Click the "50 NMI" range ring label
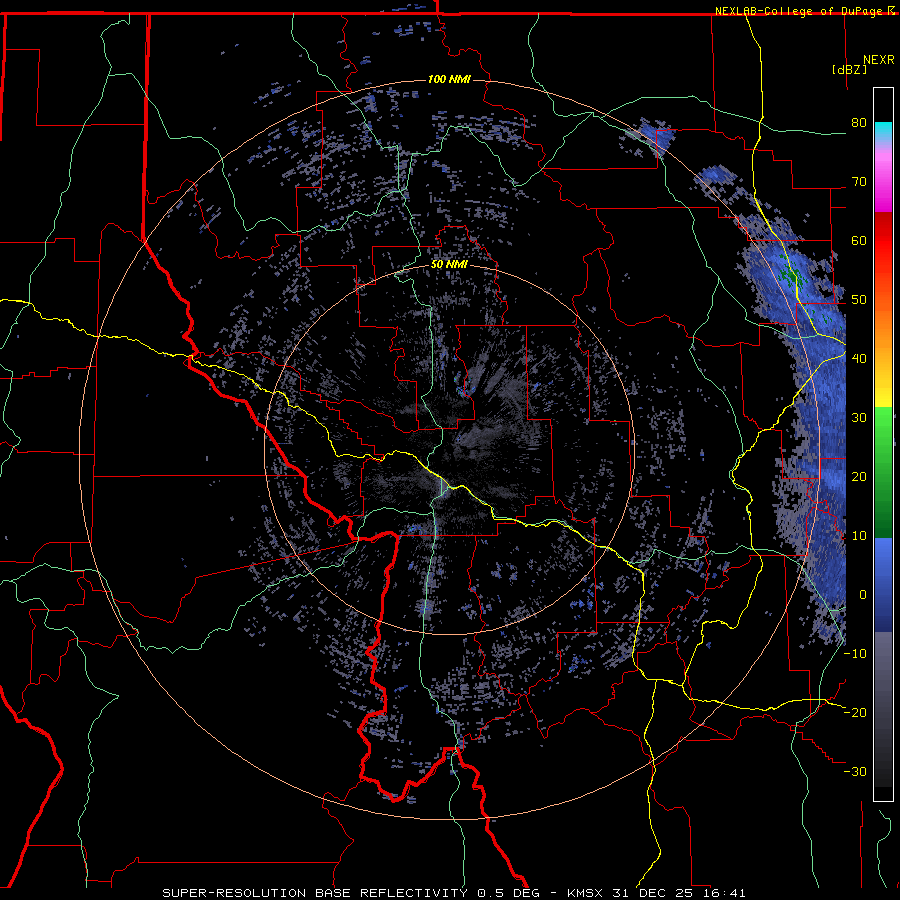The image size is (900, 900). tap(449, 265)
